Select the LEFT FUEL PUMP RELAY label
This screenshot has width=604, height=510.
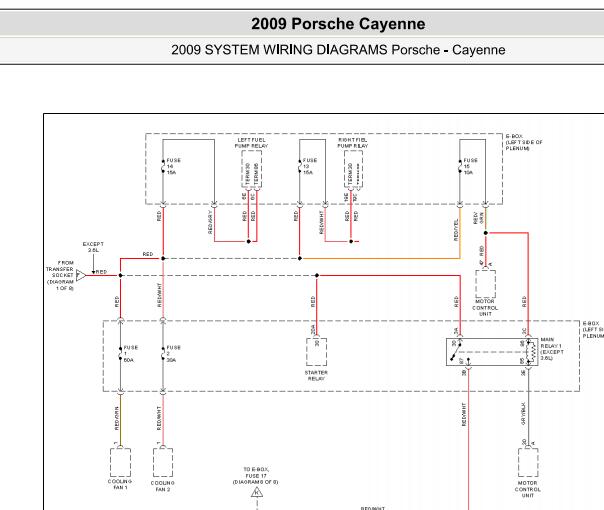(252, 143)
